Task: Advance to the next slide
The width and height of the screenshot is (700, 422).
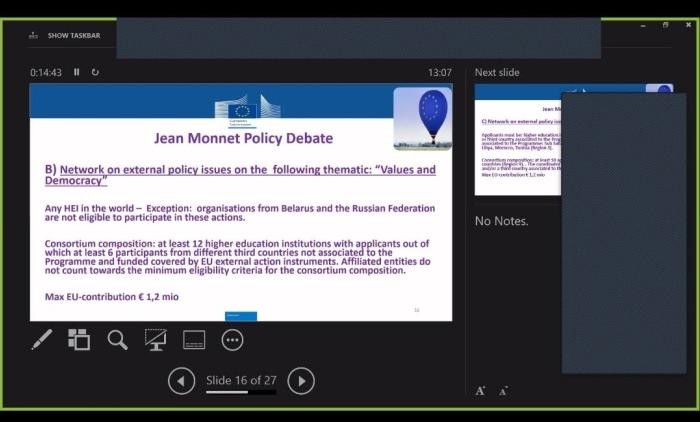Action: pos(301,380)
